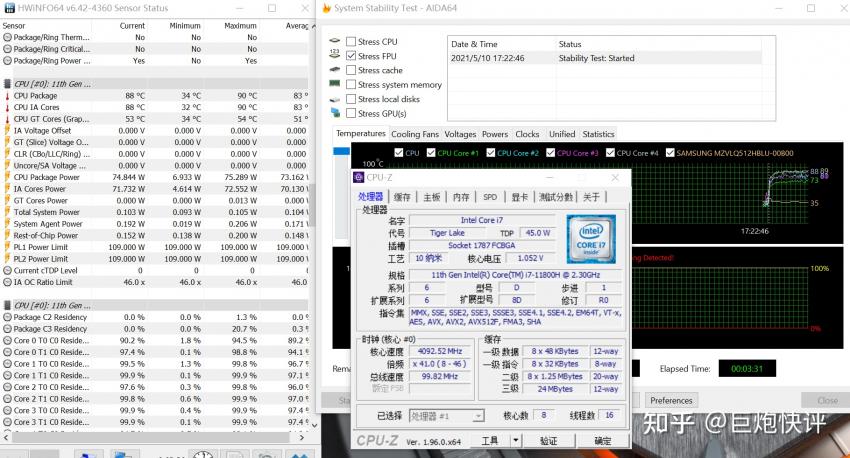850x458 pixels.
Task: Open the 缓存 tab in CPU-Z
Action: click(x=402, y=197)
